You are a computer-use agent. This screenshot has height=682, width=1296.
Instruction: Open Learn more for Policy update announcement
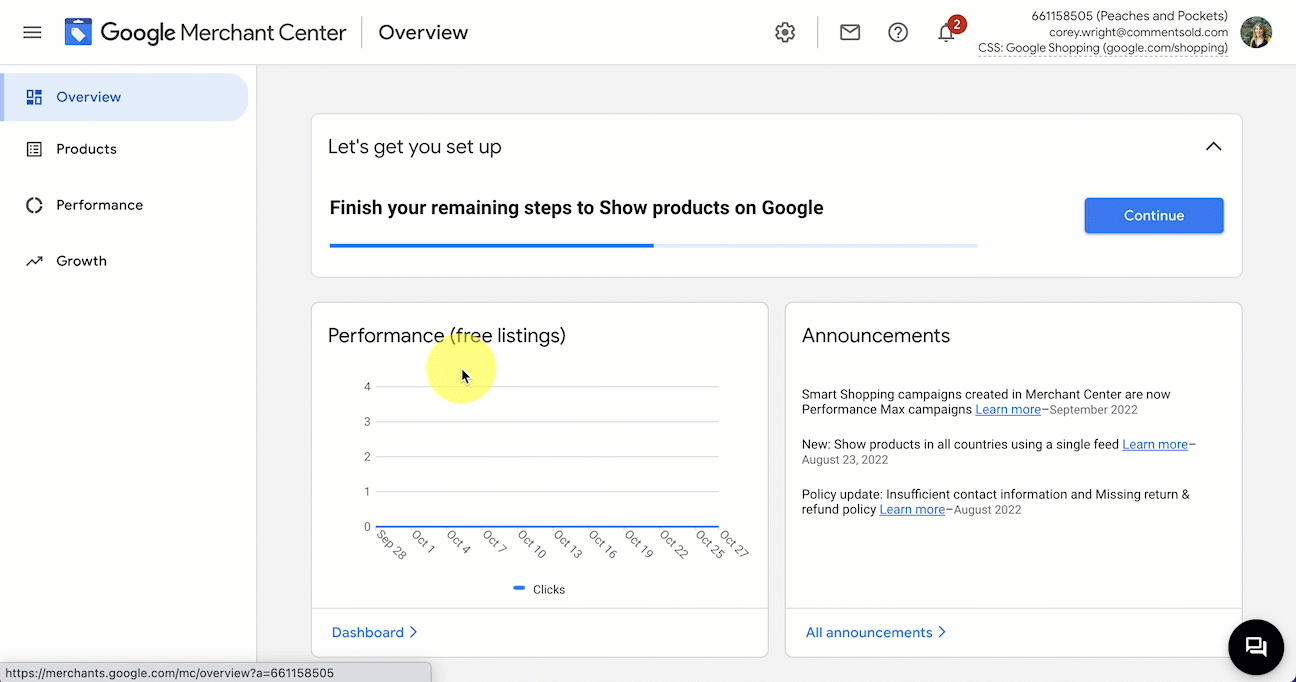[912, 509]
